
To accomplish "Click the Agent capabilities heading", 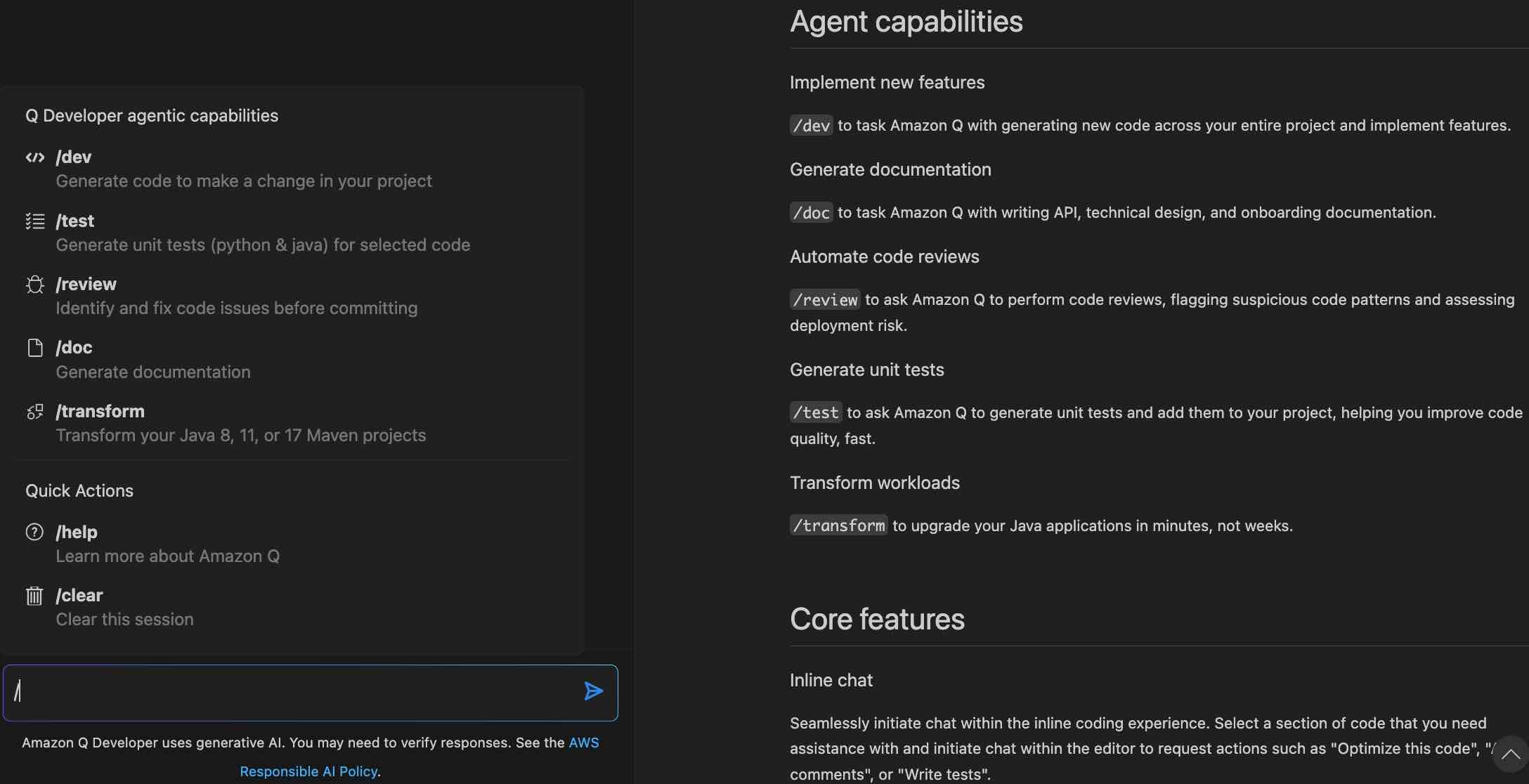I will 906,22.
